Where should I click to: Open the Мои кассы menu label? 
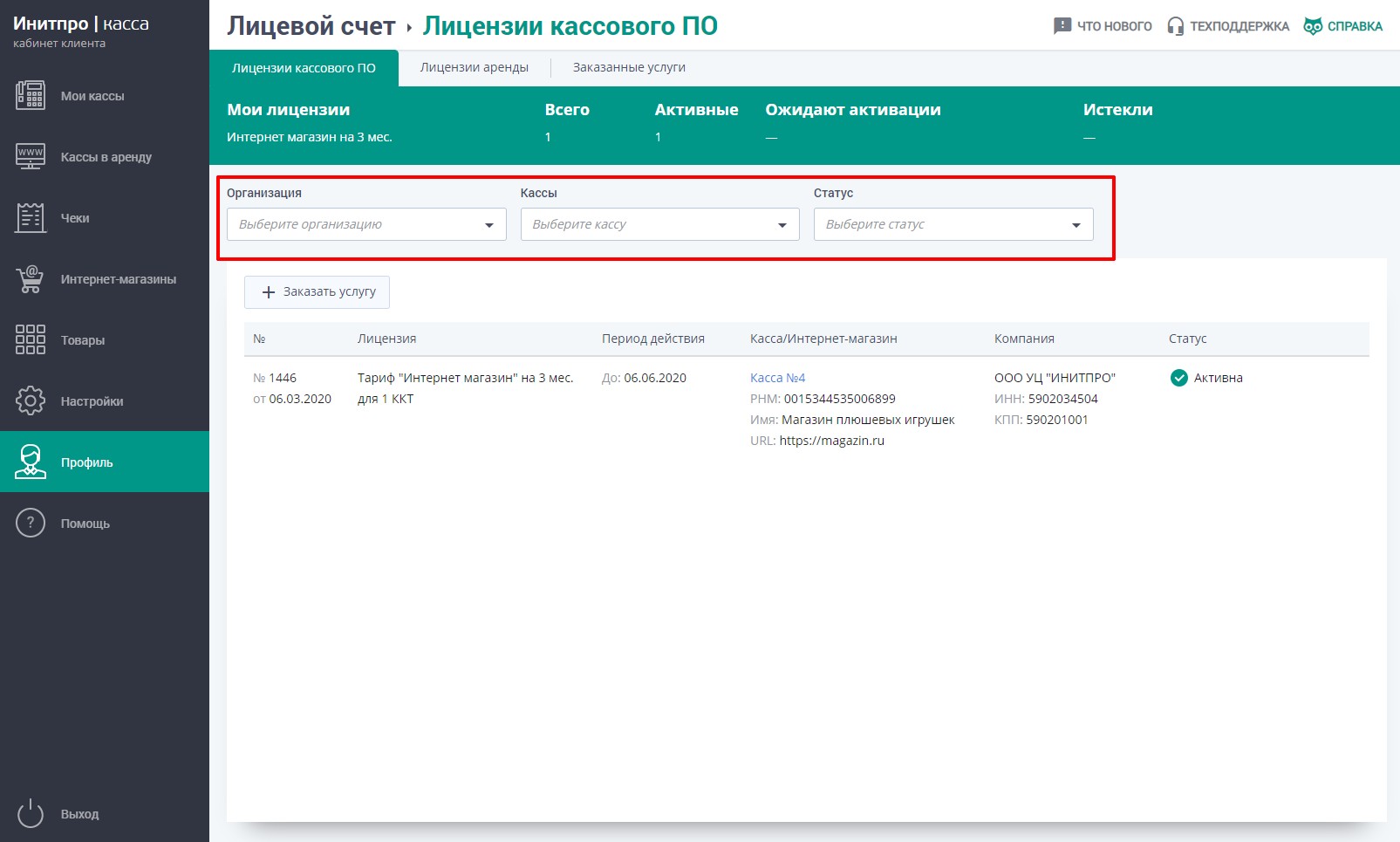tap(92, 96)
